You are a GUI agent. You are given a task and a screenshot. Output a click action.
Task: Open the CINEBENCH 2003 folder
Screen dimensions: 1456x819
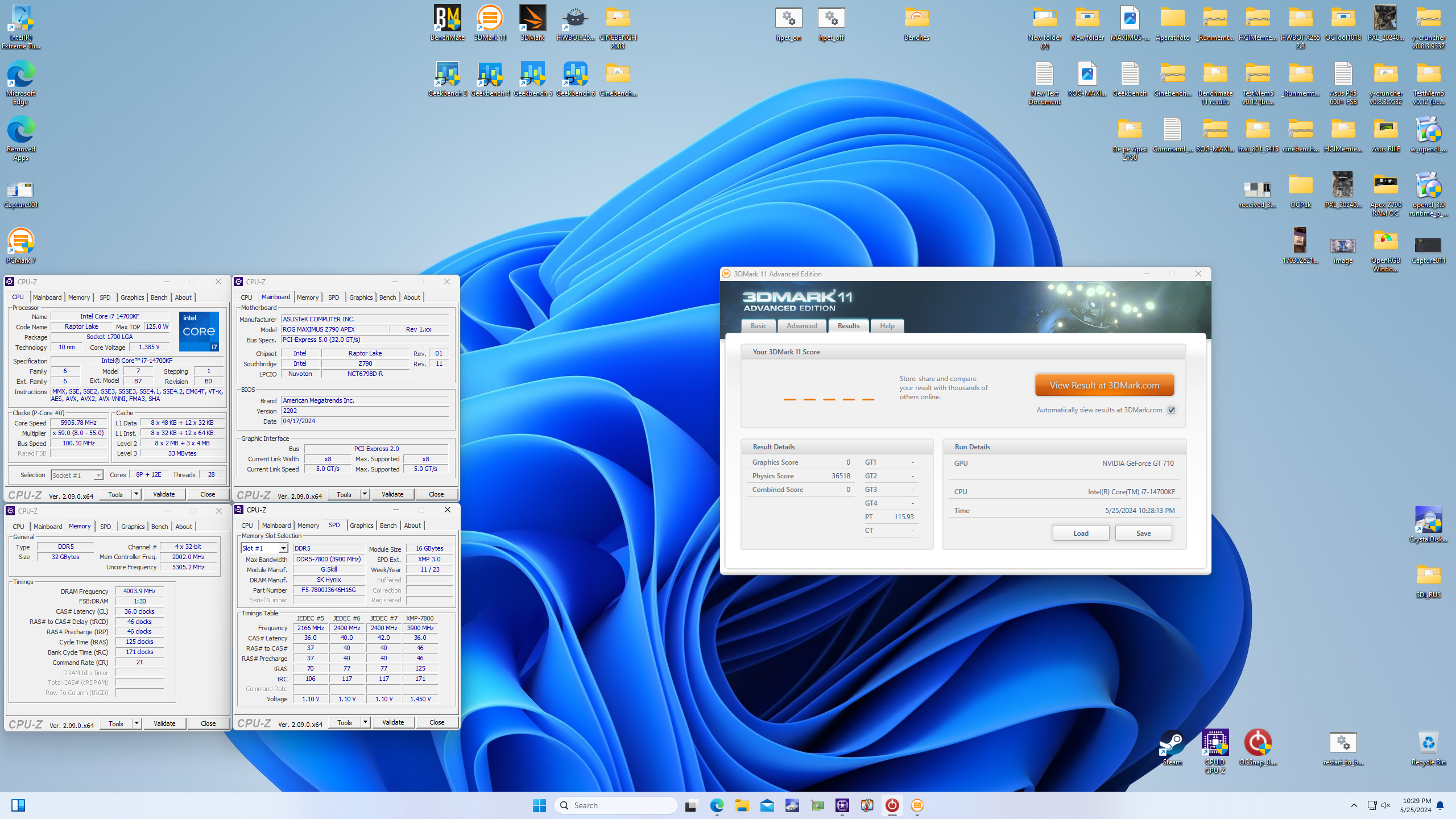coord(618,27)
